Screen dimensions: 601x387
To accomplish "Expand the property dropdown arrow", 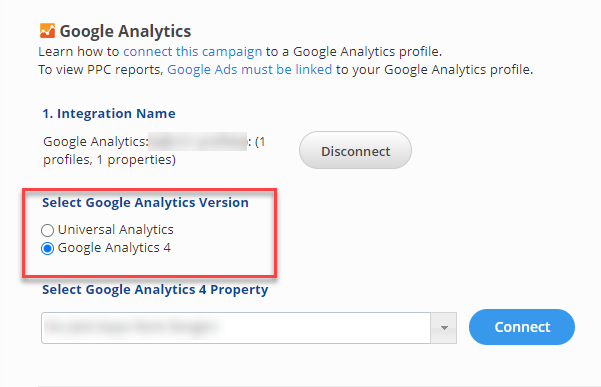I will (x=444, y=328).
